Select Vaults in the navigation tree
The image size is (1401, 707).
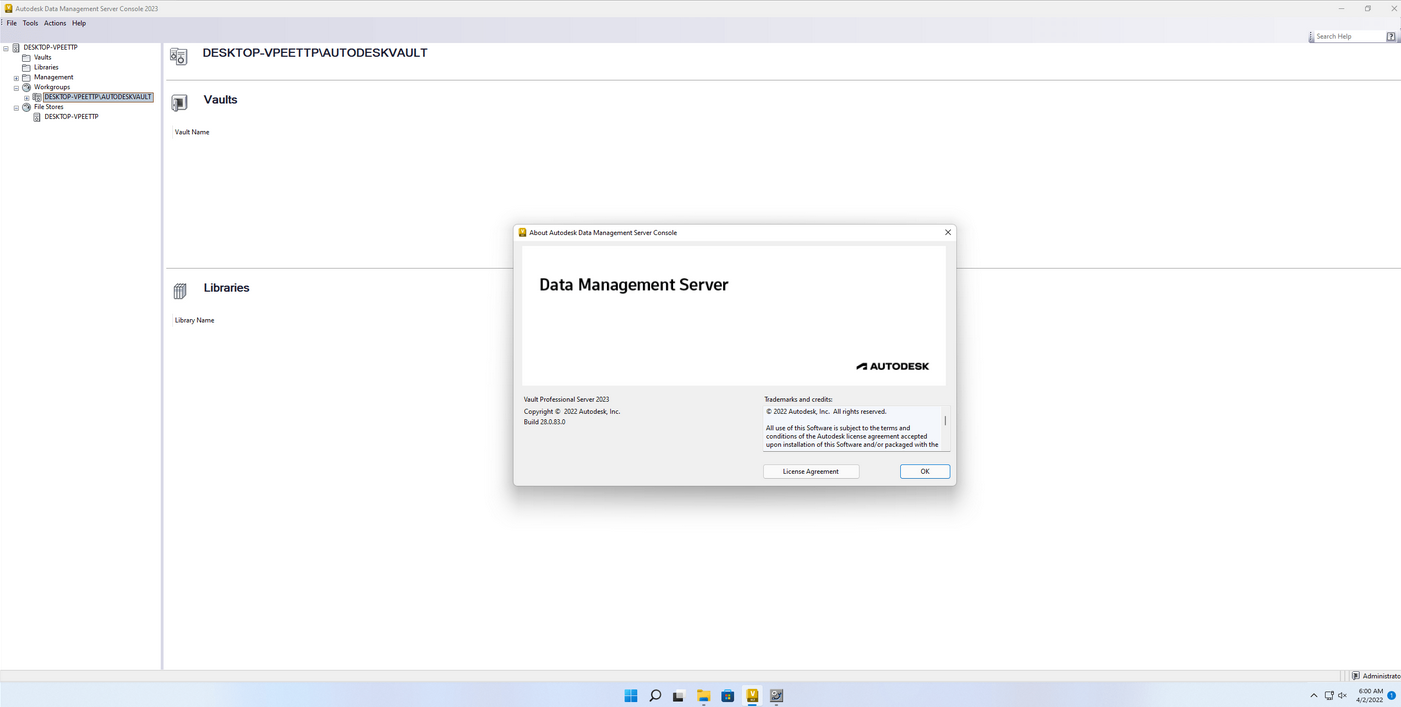[x=43, y=57]
